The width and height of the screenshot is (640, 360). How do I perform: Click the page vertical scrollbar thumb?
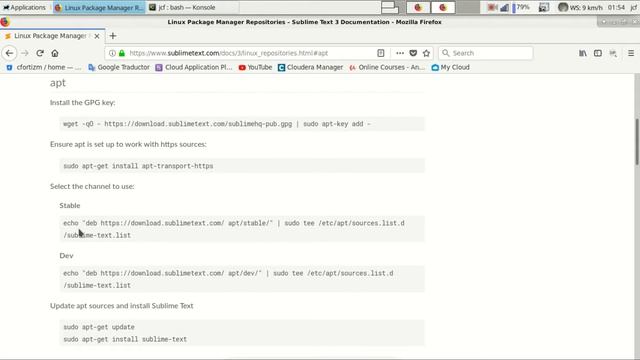tap(636, 142)
